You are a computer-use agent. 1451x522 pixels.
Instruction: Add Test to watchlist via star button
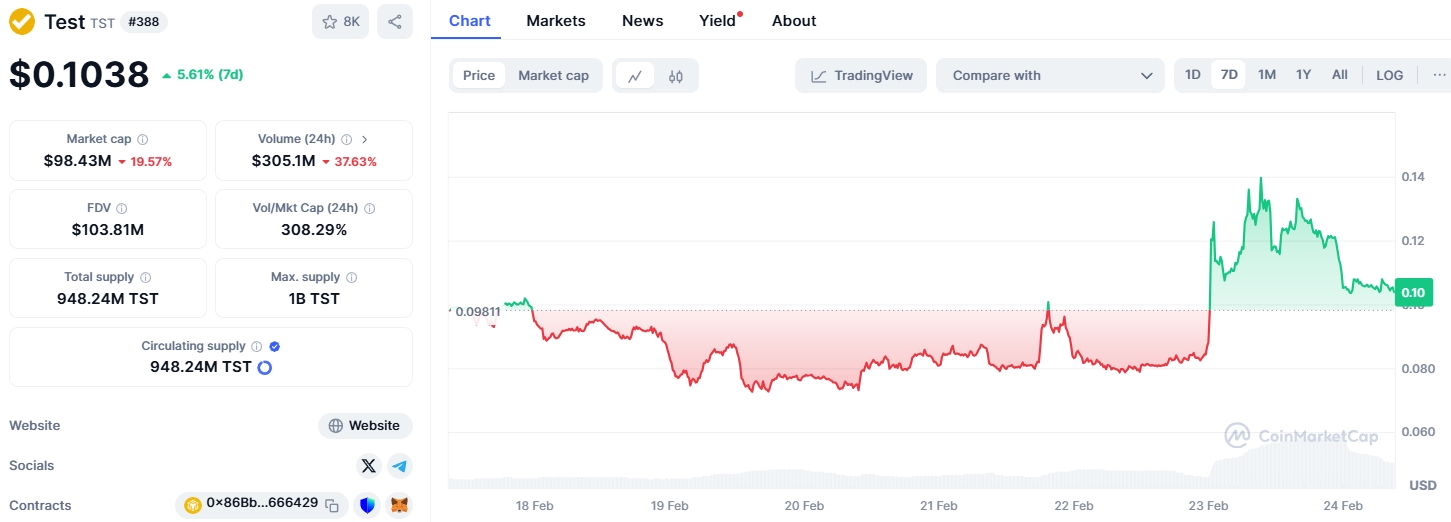point(341,22)
